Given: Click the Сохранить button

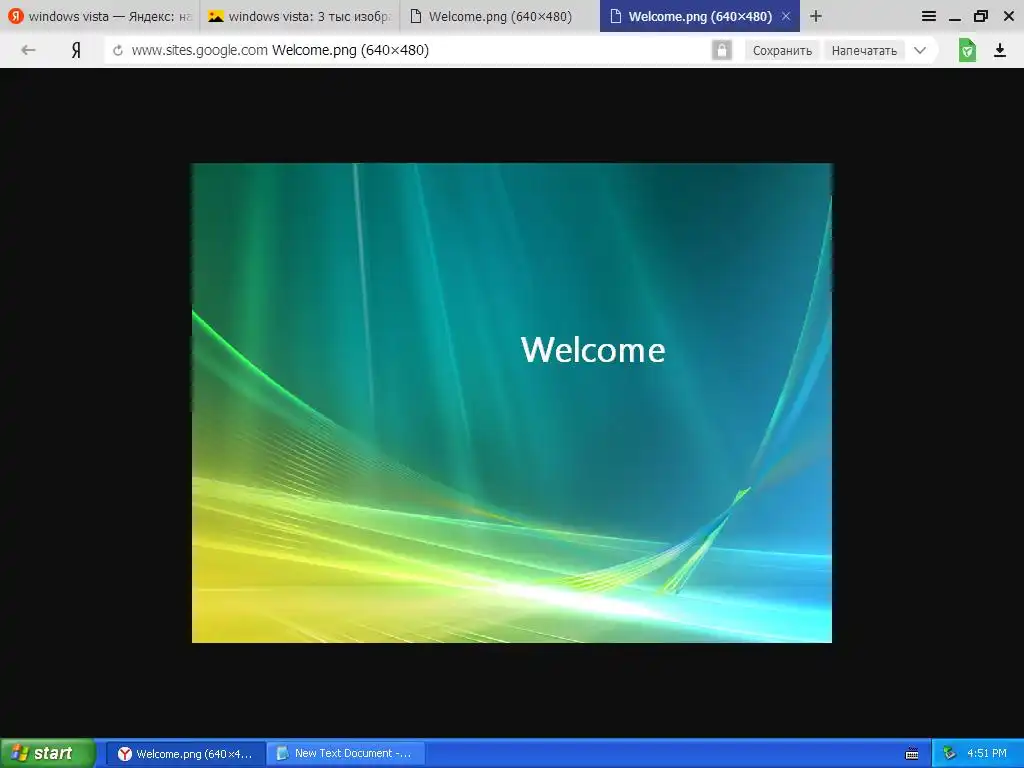Looking at the screenshot, I should pyautogui.click(x=782, y=50).
